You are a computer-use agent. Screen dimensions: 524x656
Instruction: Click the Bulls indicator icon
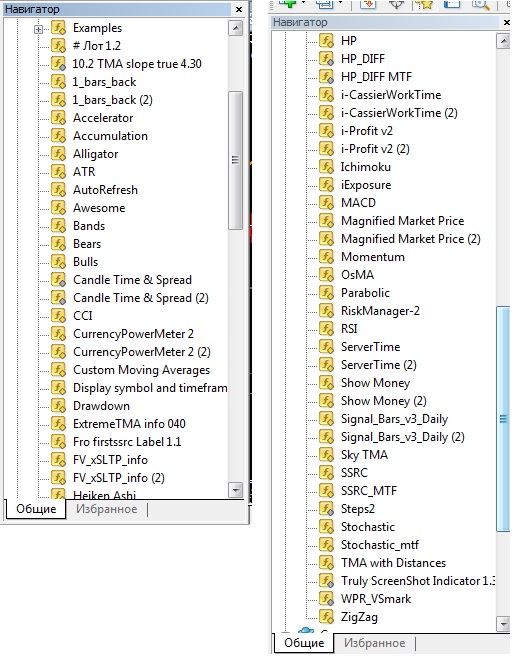tap(59, 262)
